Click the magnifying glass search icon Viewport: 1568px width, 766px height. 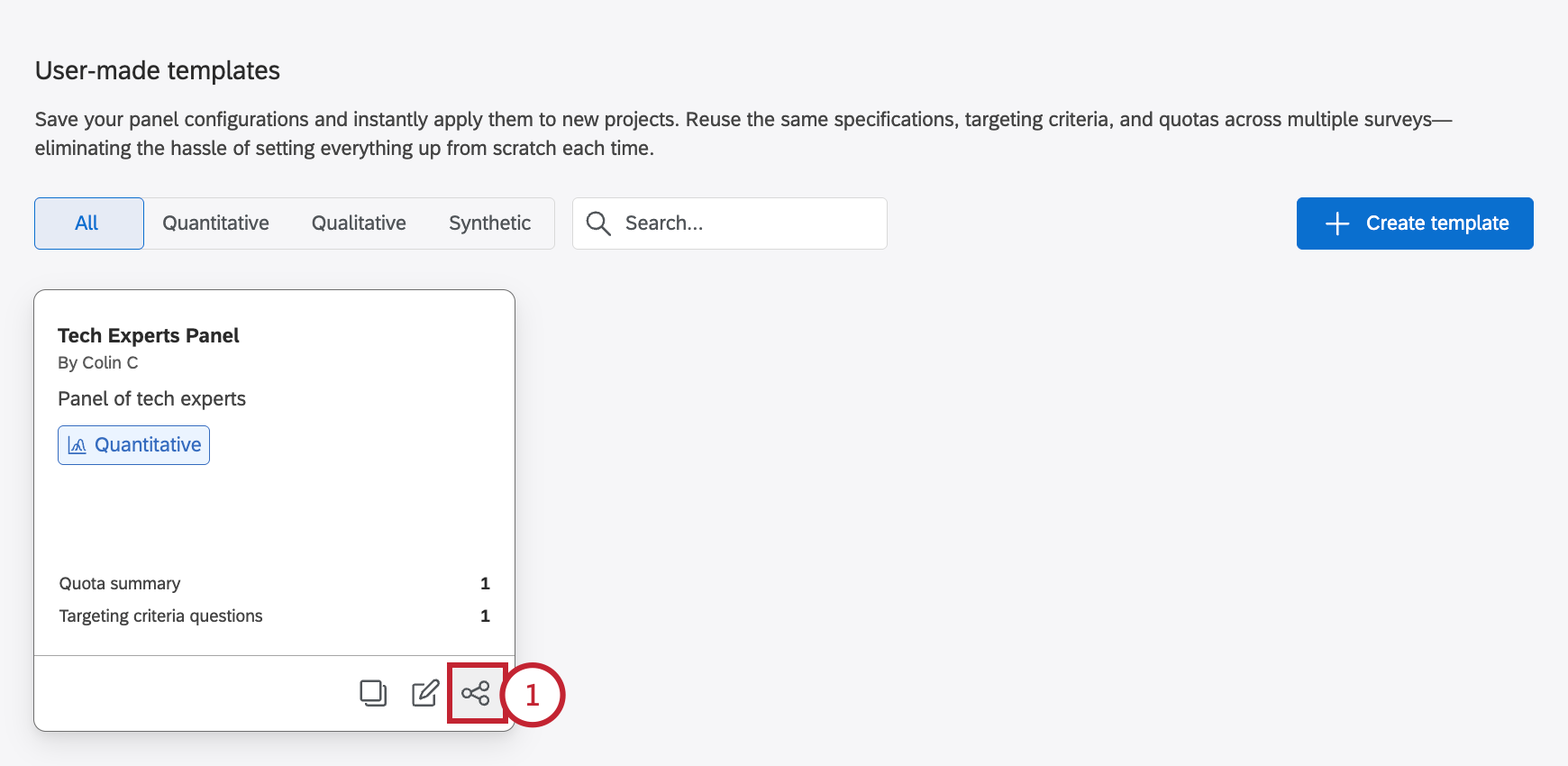[x=598, y=223]
